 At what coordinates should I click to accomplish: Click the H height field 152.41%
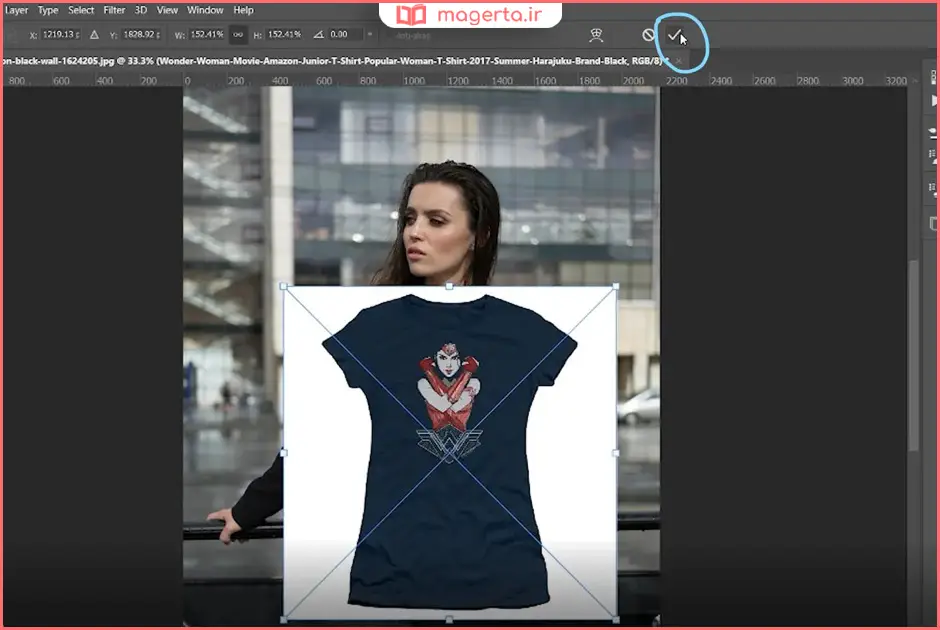point(285,35)
